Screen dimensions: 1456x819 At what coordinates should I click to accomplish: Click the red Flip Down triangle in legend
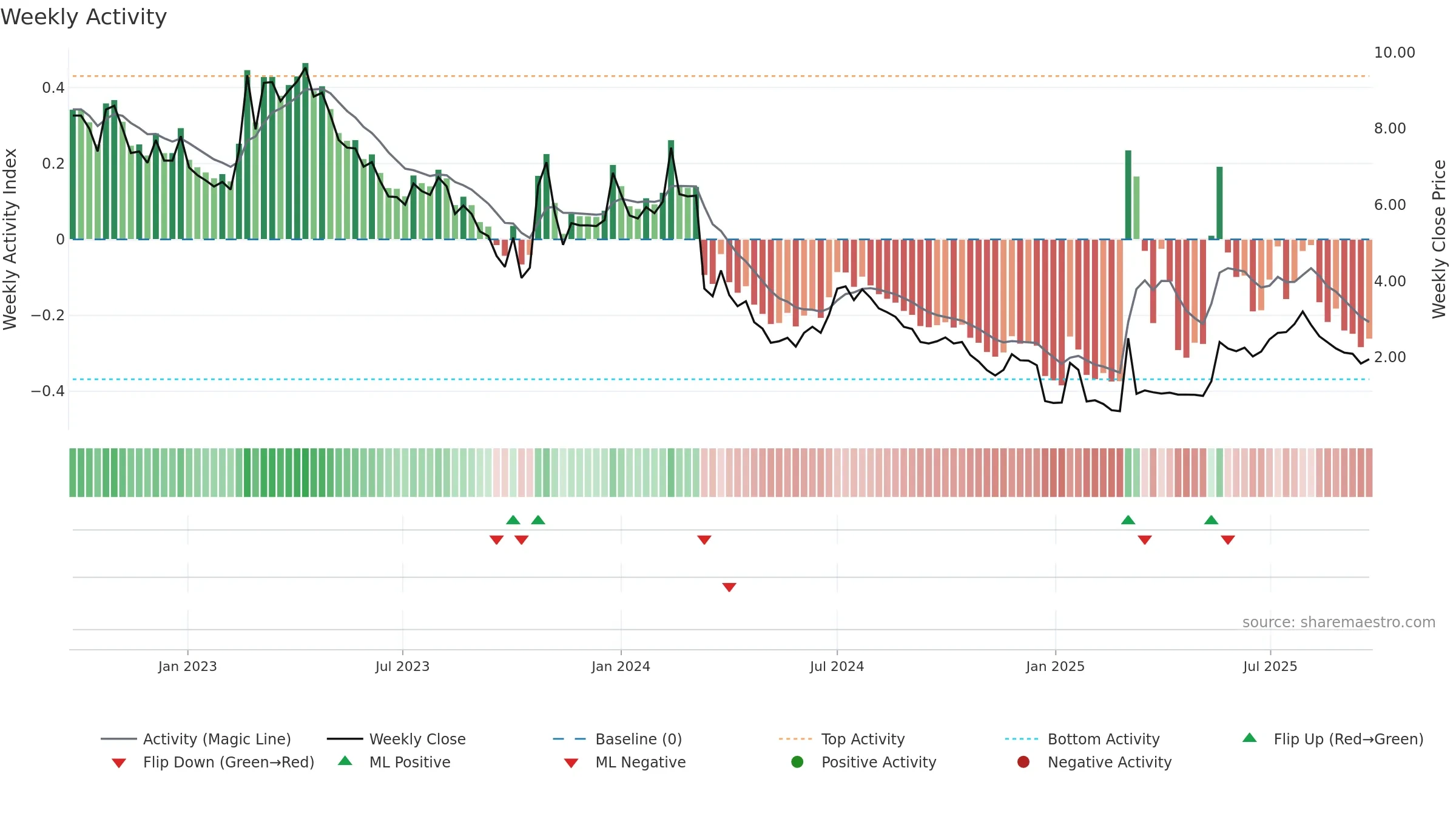point(119,763)
